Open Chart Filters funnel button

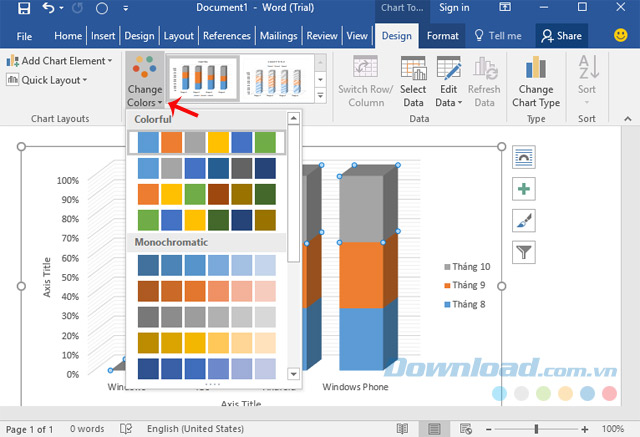(524, 252)
